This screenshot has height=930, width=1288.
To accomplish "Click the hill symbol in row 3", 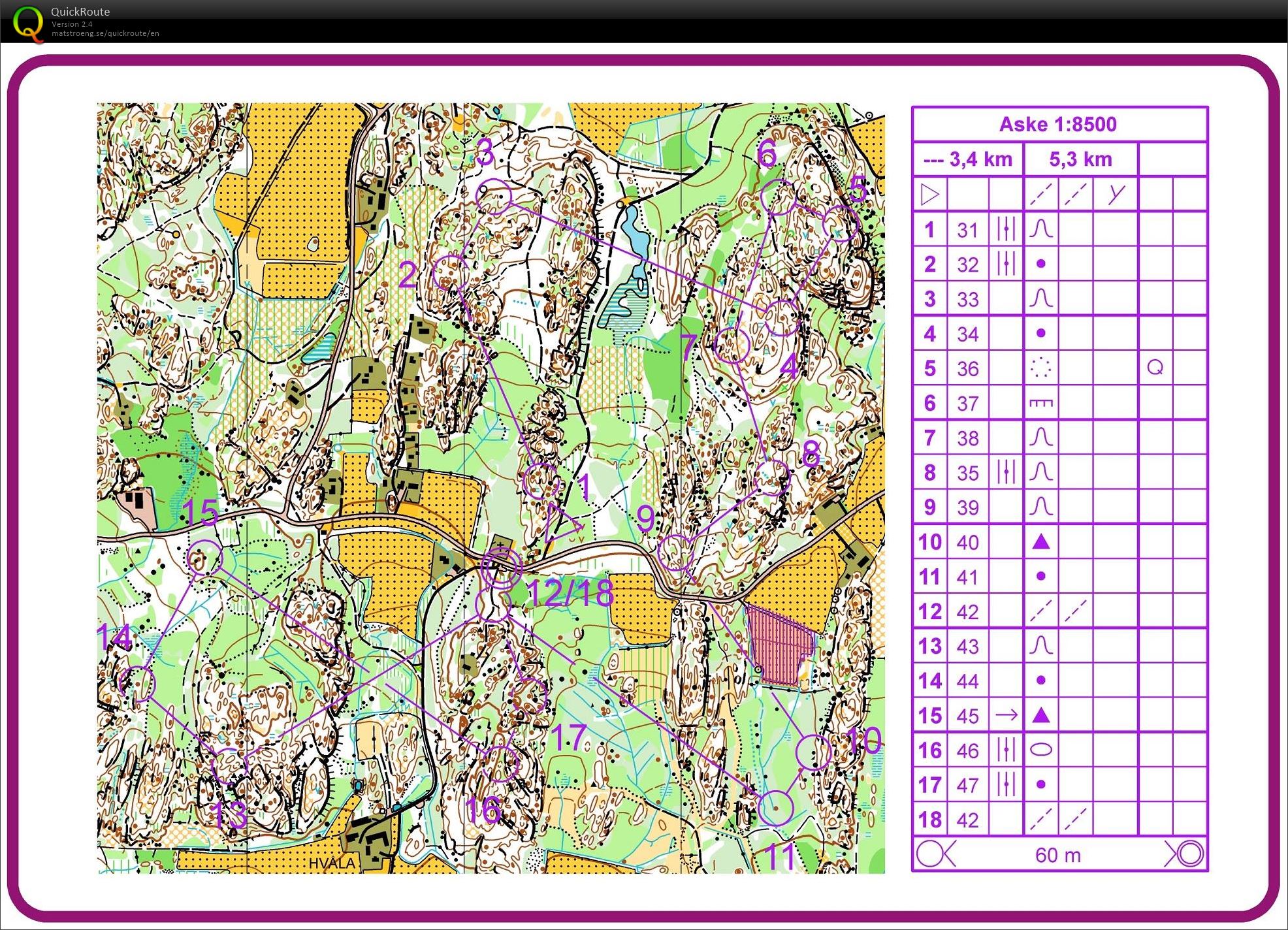I will click(1041, 298).
